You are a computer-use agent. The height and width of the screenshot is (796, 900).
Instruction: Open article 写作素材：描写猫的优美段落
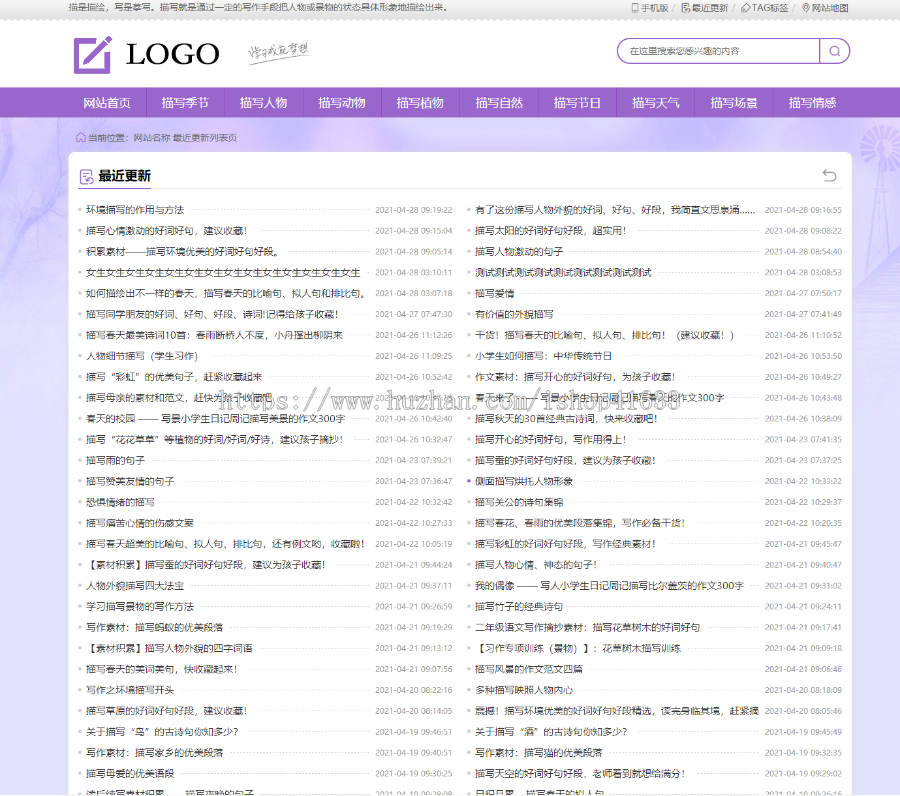click(538, 752)
